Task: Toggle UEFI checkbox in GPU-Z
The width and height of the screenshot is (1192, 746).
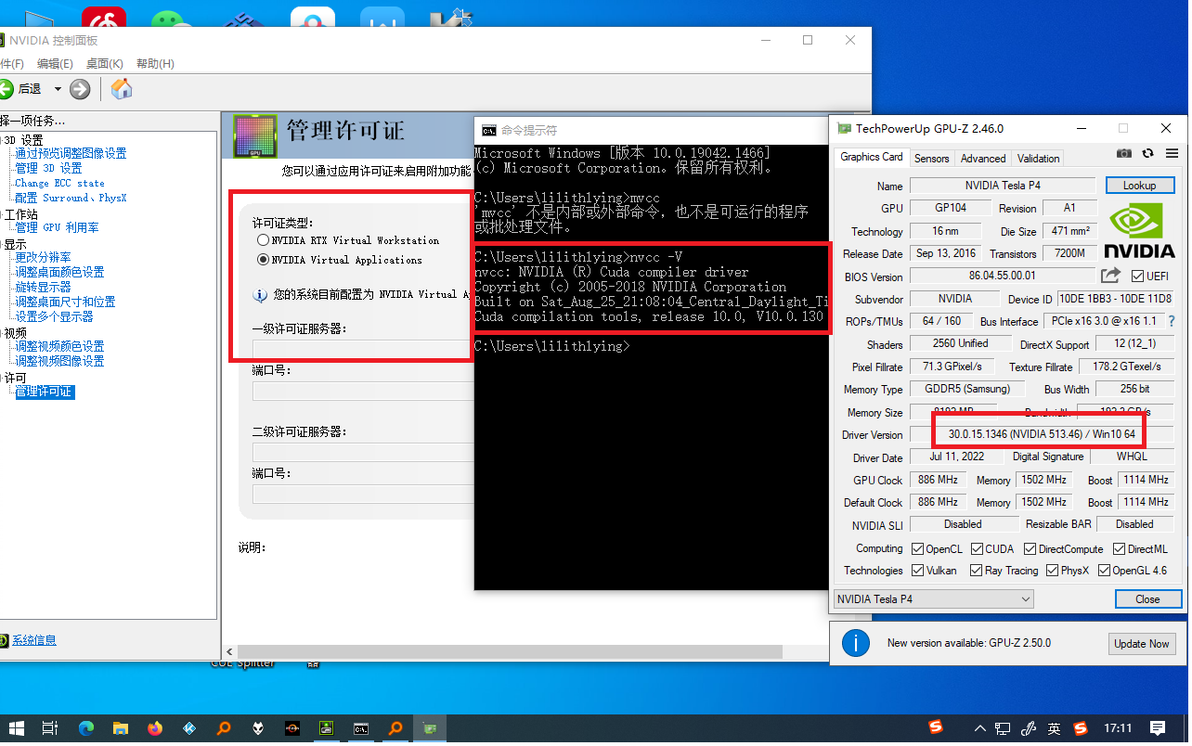Action: point(1137,276)
